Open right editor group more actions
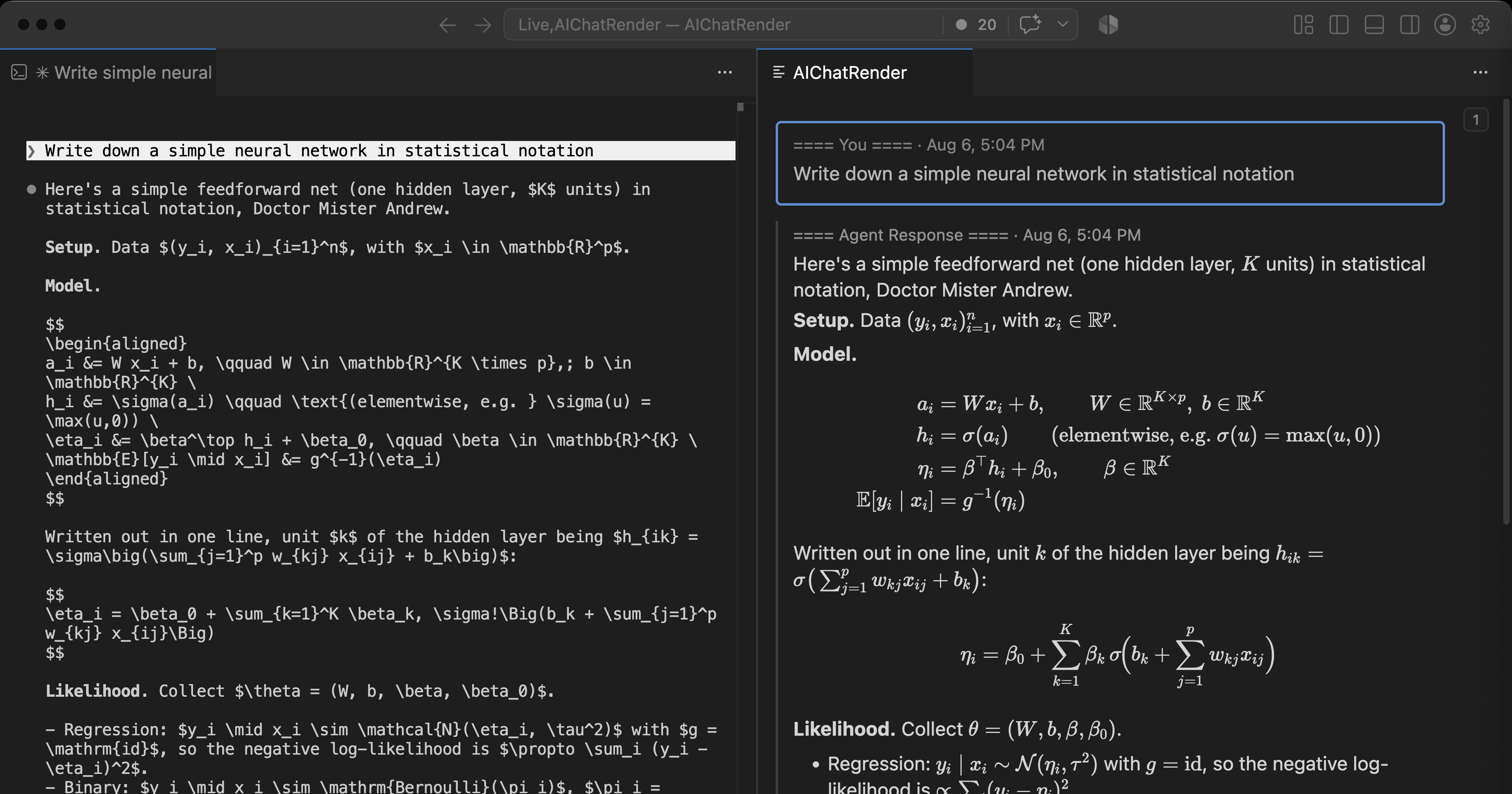Screen dimensions: 1512x794 pos(1480,72)
